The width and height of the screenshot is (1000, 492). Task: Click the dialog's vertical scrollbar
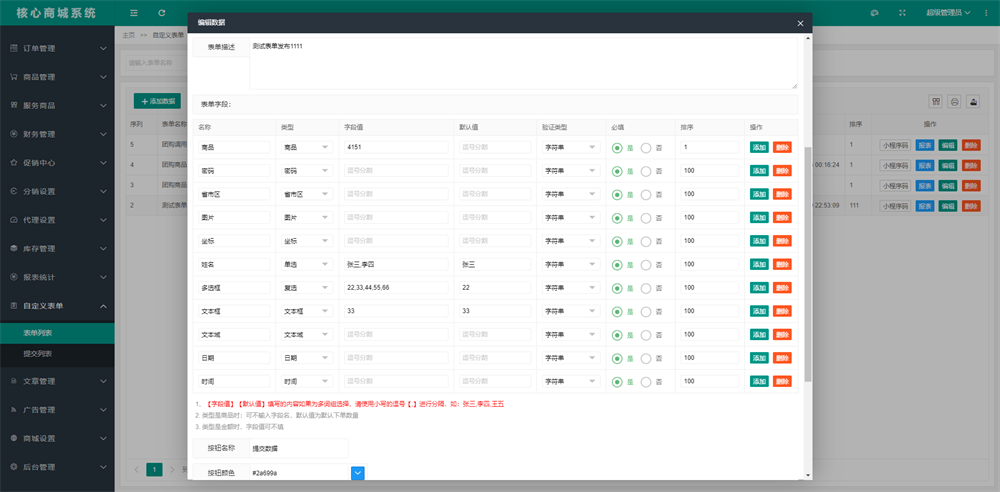coord(809,265)
